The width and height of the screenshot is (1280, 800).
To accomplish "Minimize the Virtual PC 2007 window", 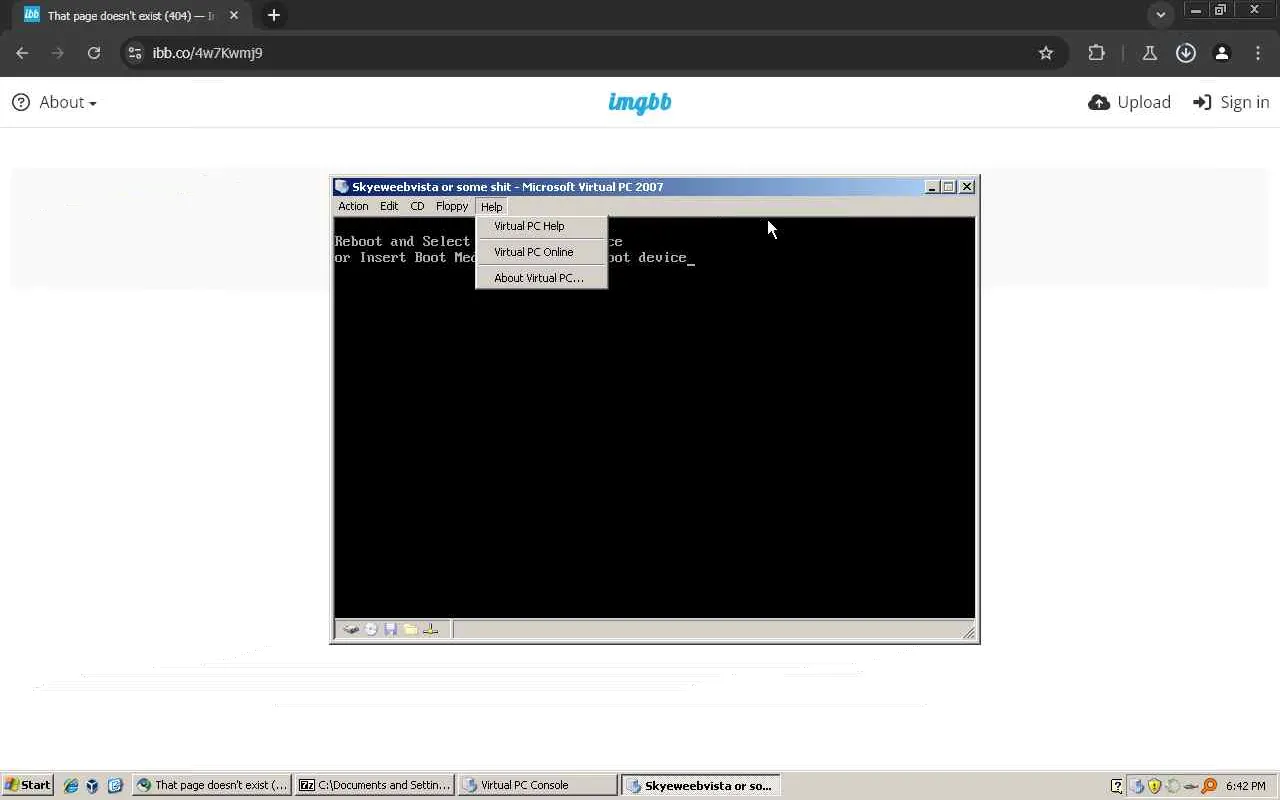I will 932,187.
